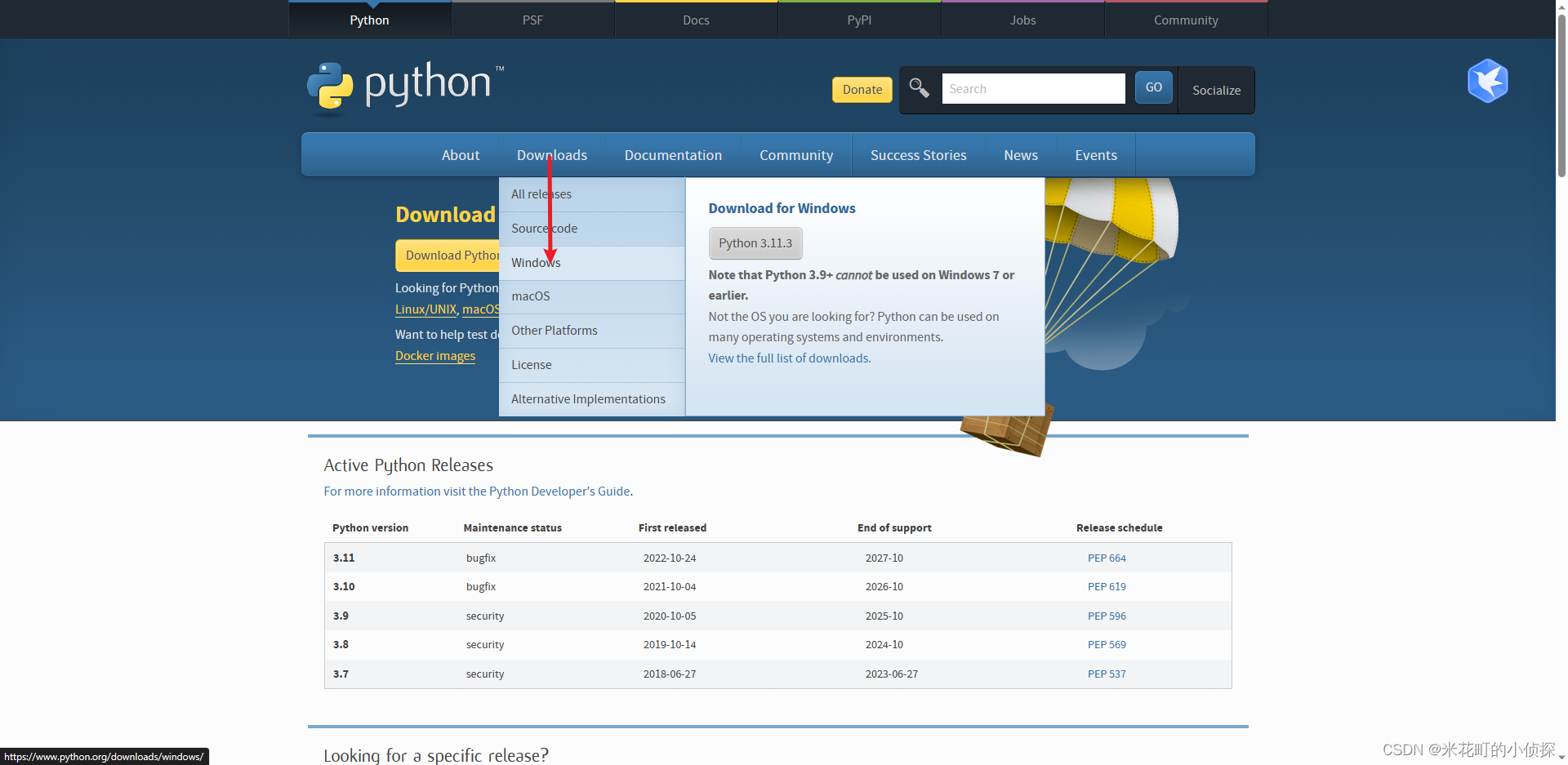Screen dimensions: 1568x765
Task: Open the PEP 664 release schedule link
Action: (1107, 558)
